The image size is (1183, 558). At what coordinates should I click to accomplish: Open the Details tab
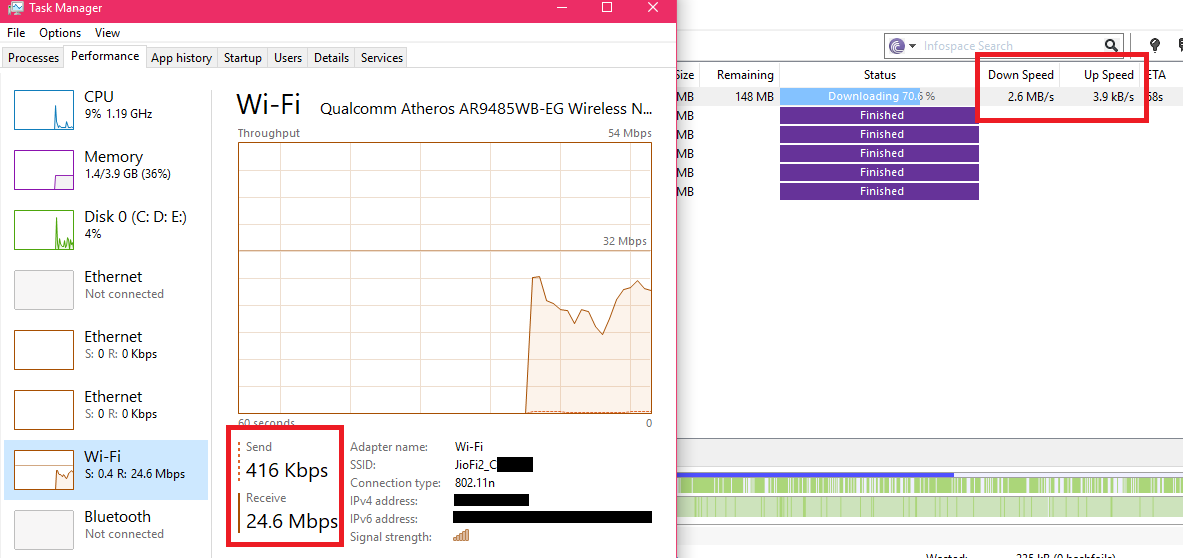click(331, 57)
